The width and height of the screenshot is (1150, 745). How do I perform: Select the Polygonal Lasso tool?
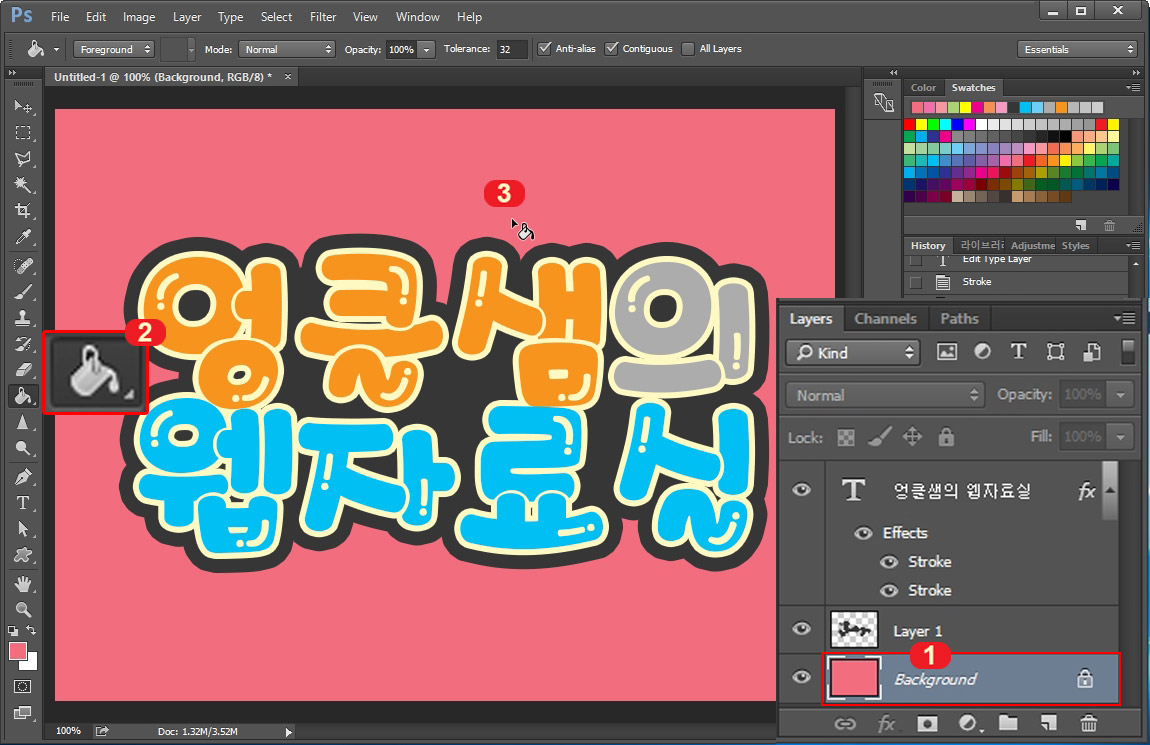23,158
